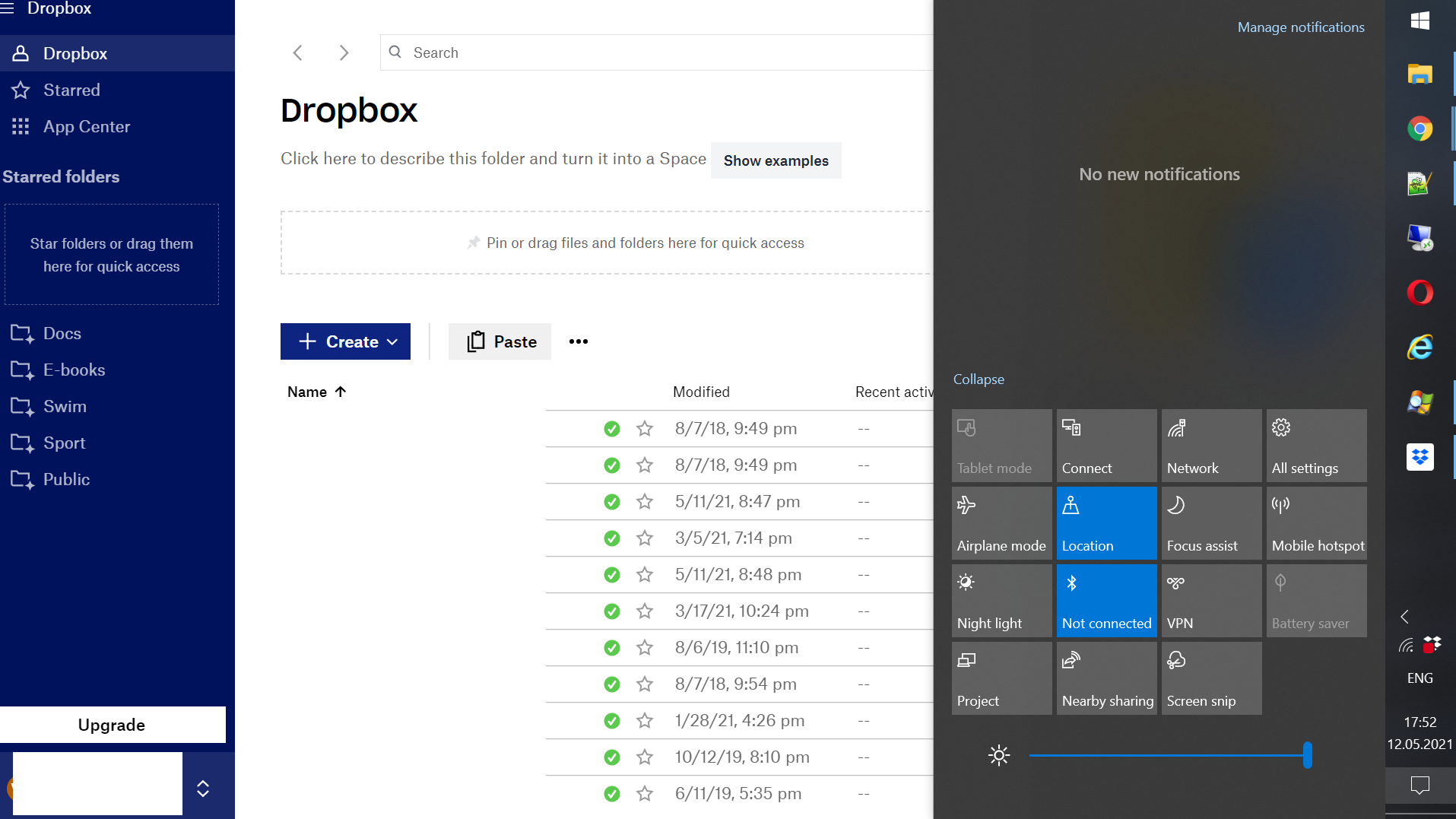1456x819 pixels.
Task: Launch Internet Explorer from taskbar
Action: (x=1420, y=348)
